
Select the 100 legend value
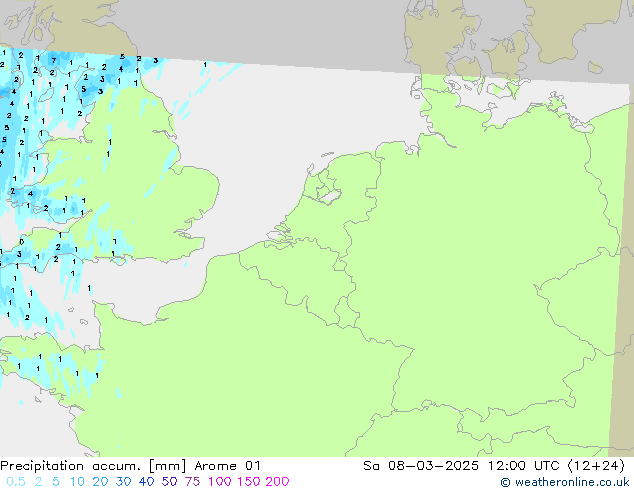click(x=220, y=482)
